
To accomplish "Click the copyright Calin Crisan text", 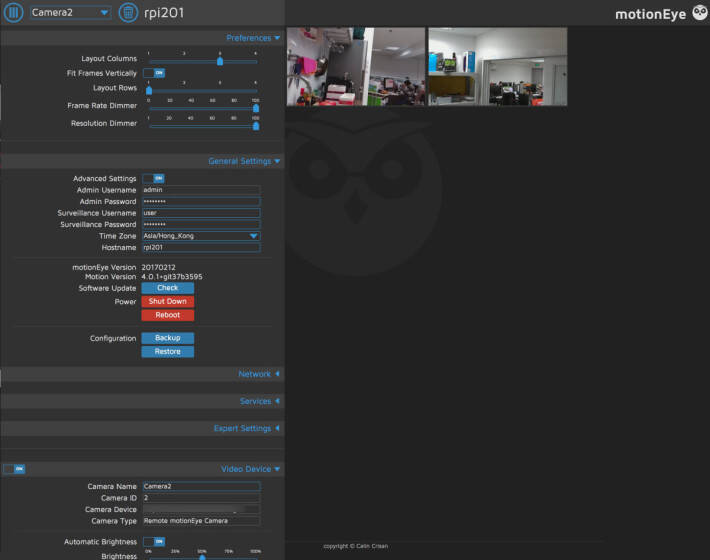I will [x=356, y=546].
